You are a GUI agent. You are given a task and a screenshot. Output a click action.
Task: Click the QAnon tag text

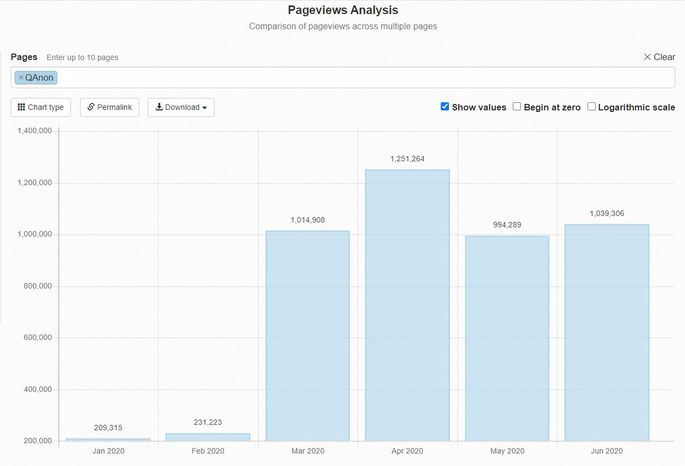coord(39,78)
